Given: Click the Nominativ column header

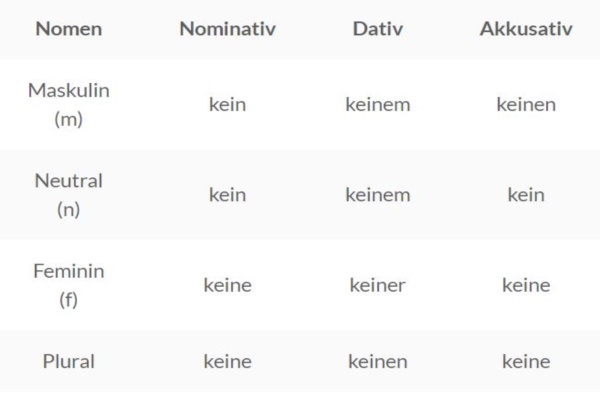Looking at the screenshot, I should [x=227, y=29].
